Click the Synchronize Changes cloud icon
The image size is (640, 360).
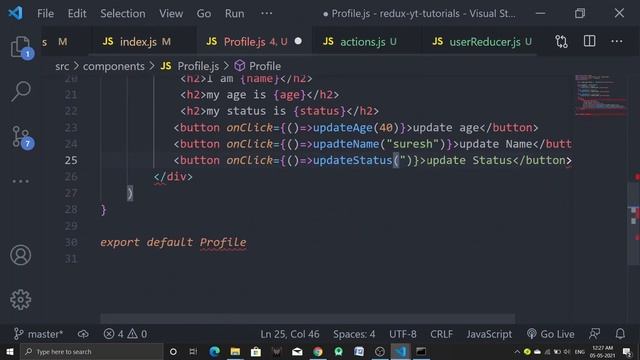pyautogui.click(x=83, y=334)
